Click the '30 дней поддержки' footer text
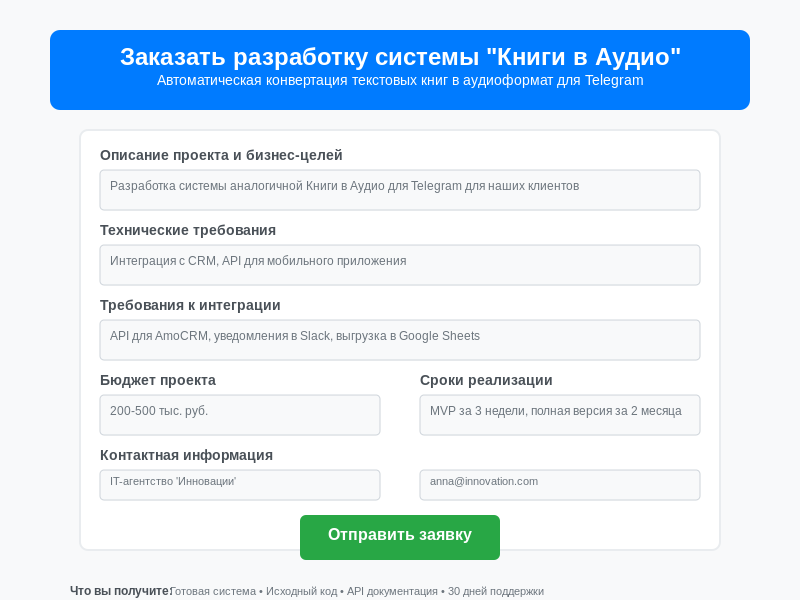The image size is (800, 600). (496, 591)
